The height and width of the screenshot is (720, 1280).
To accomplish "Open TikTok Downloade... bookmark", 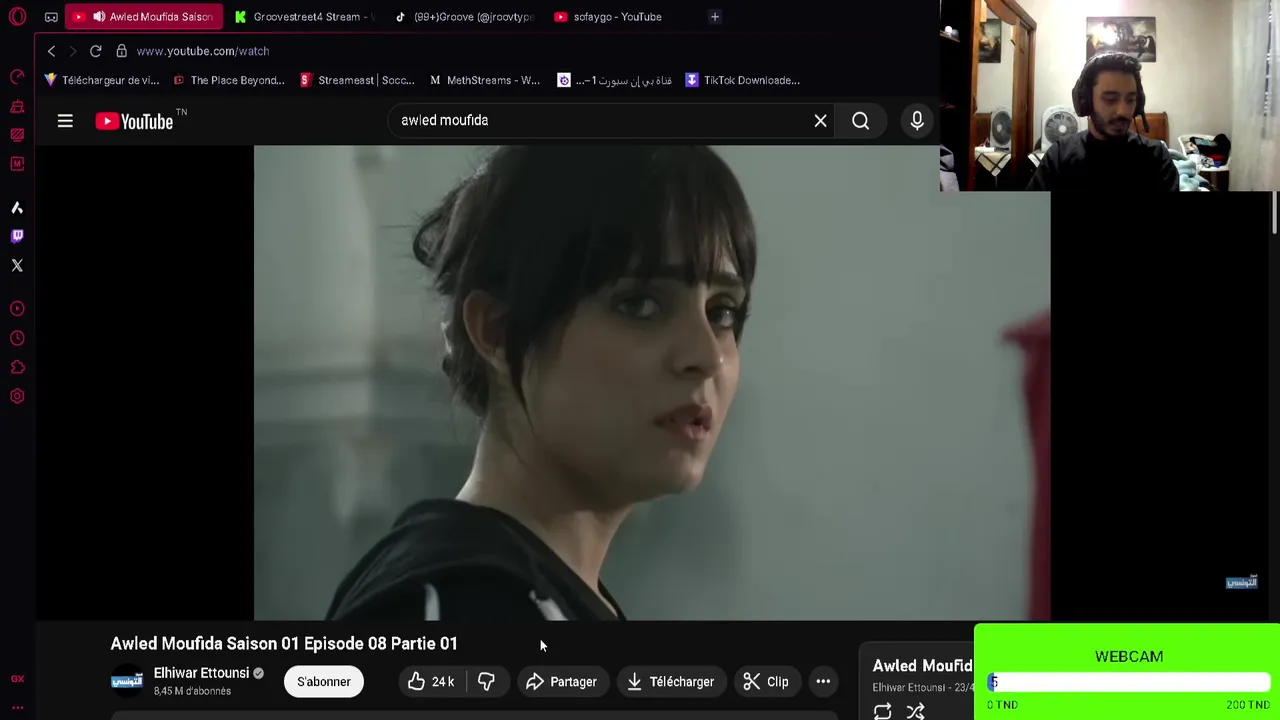I will [742, 80].
